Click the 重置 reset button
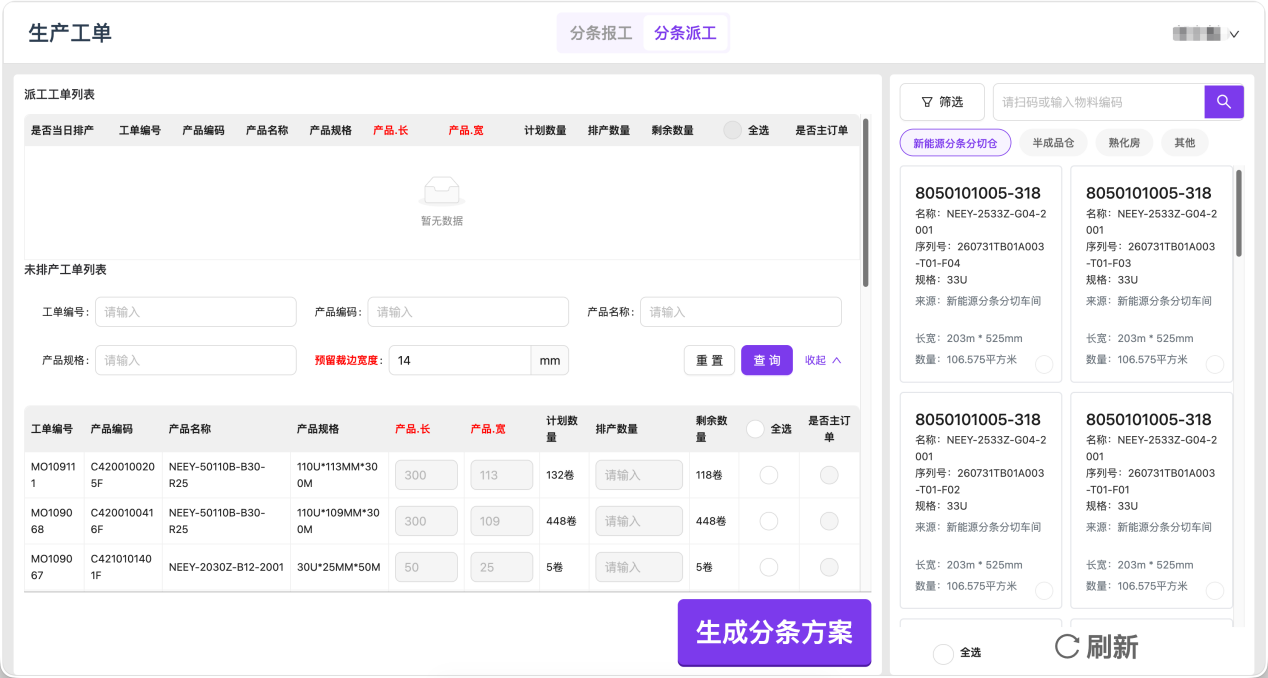This screenshot has width=1268, height=678. point(709,360)
